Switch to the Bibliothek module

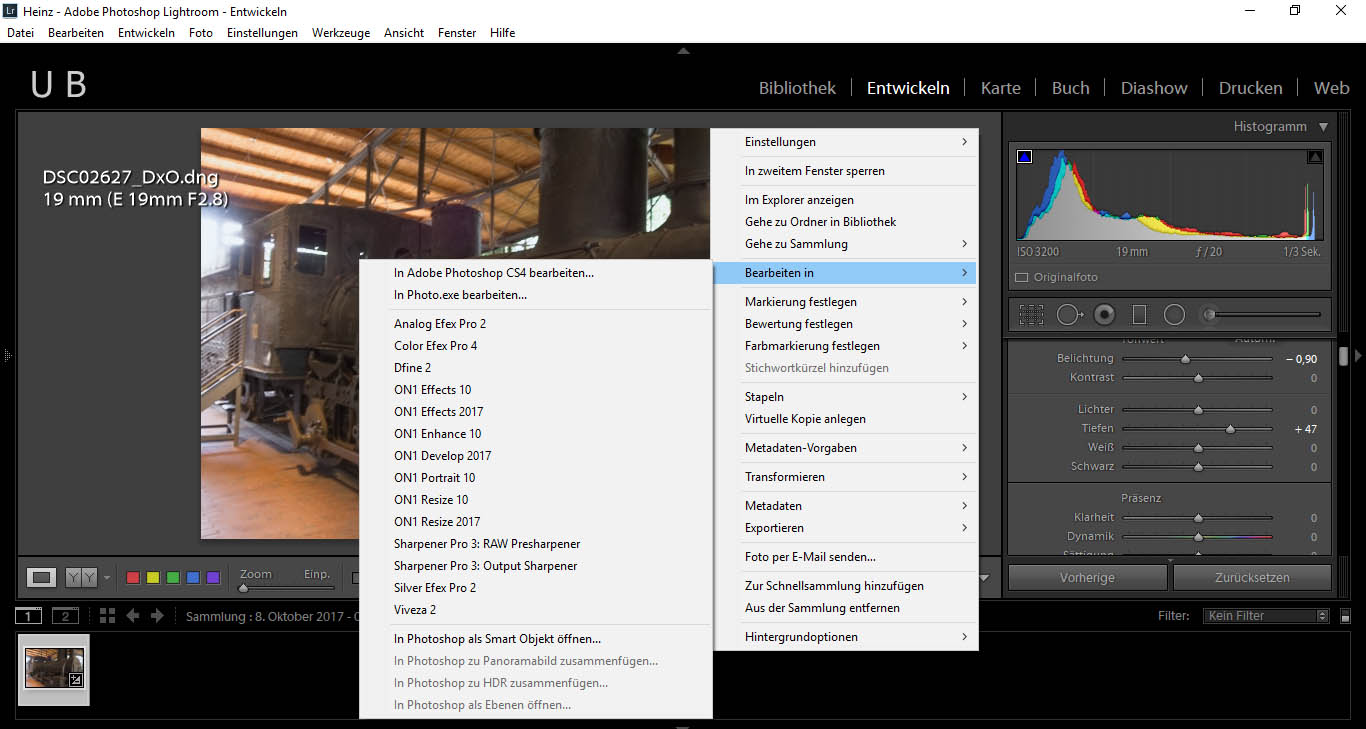[x=797, y=88]
